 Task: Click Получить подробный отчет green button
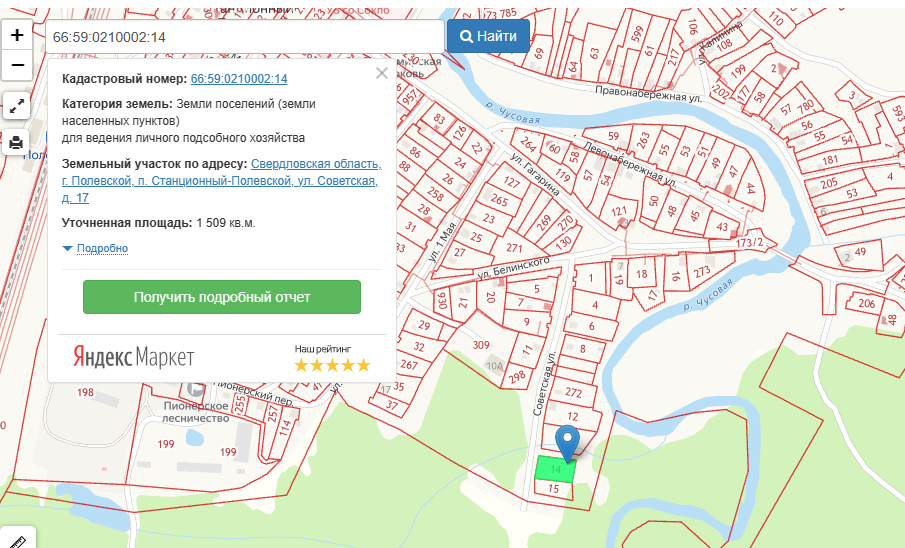click(222, 297)
